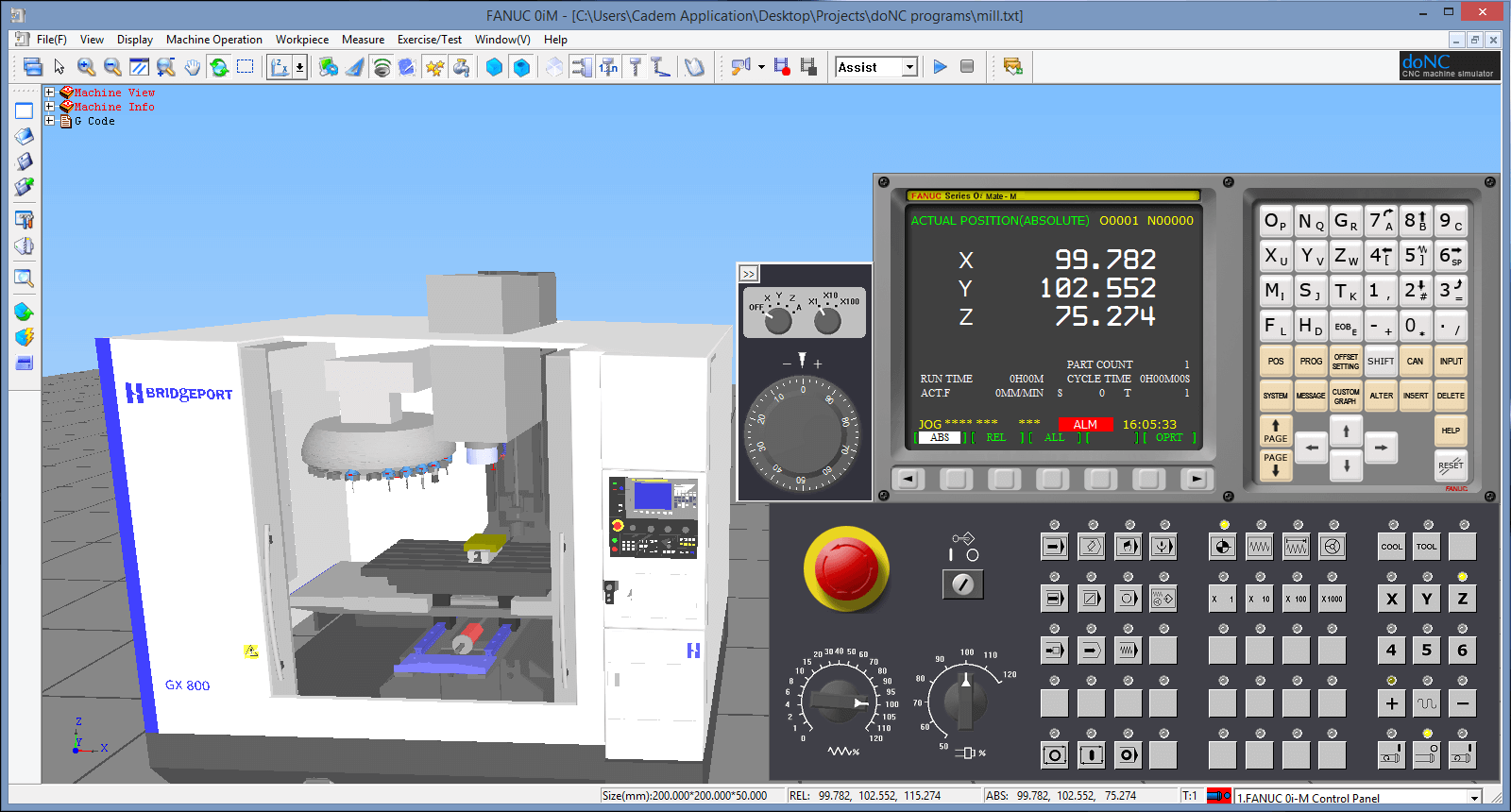The image size is (1511, 812).
Task: Select the X 1 increment key
Action: (1223, 599)
